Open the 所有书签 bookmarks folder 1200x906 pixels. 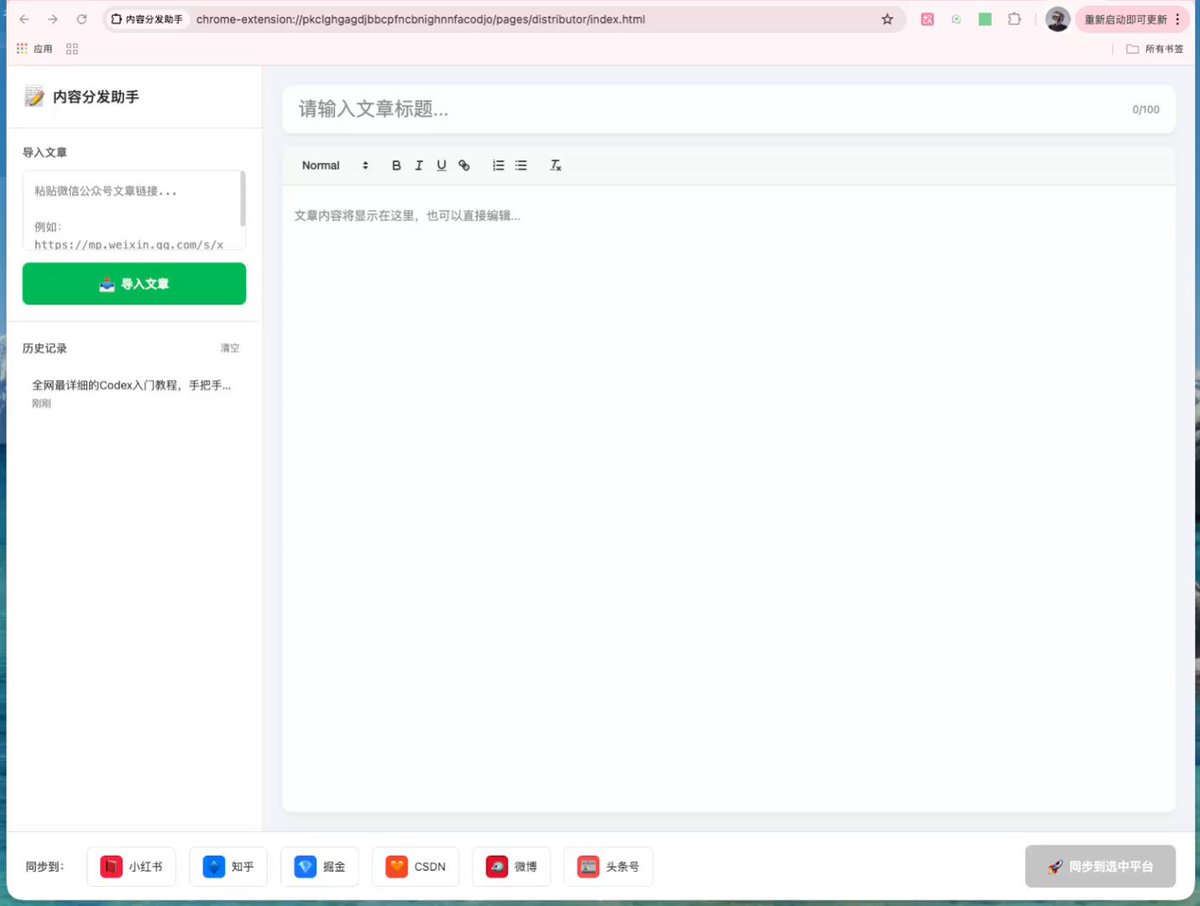[x=1154, y=49]
